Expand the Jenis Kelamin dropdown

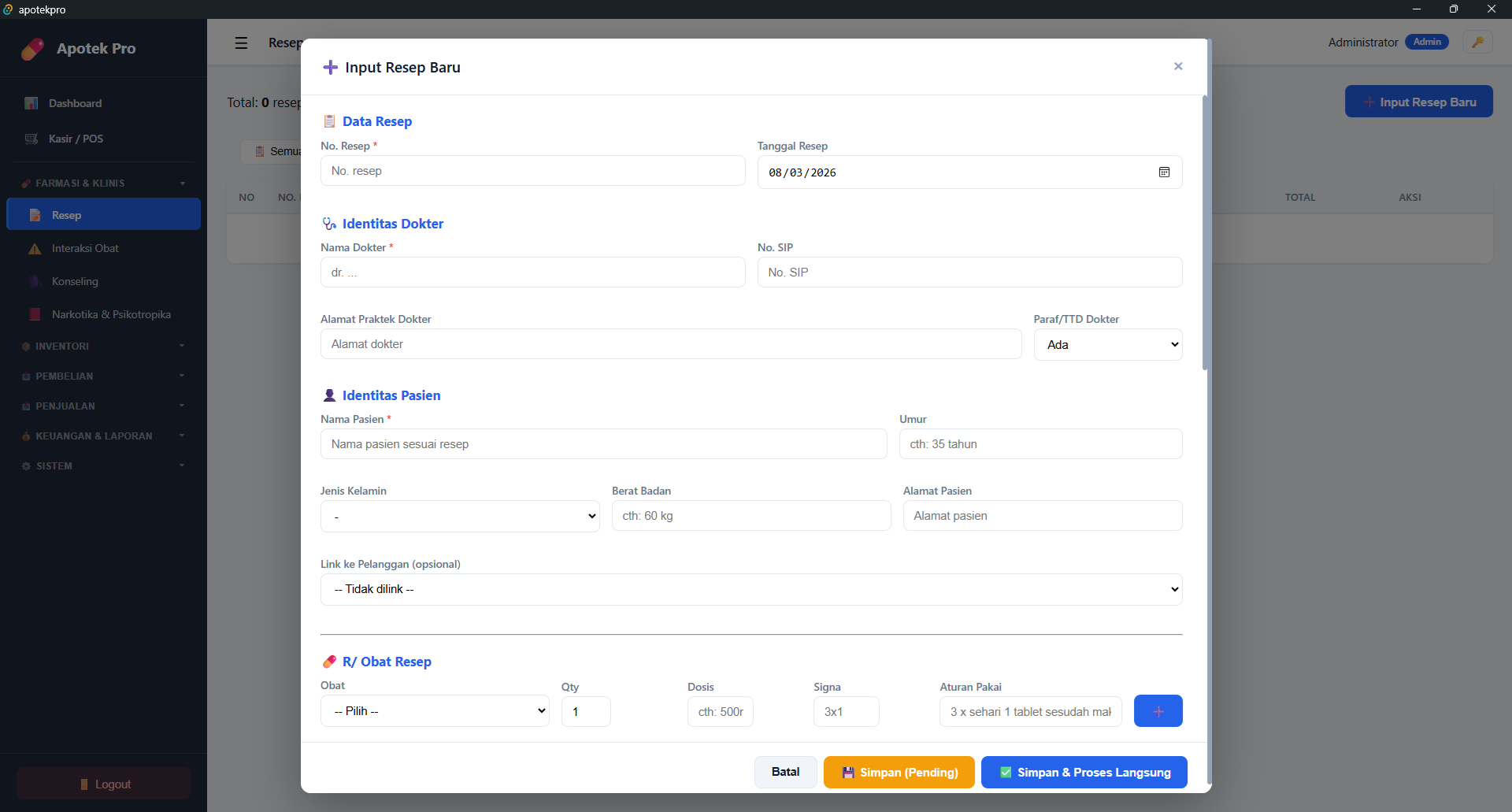[460, 517]
